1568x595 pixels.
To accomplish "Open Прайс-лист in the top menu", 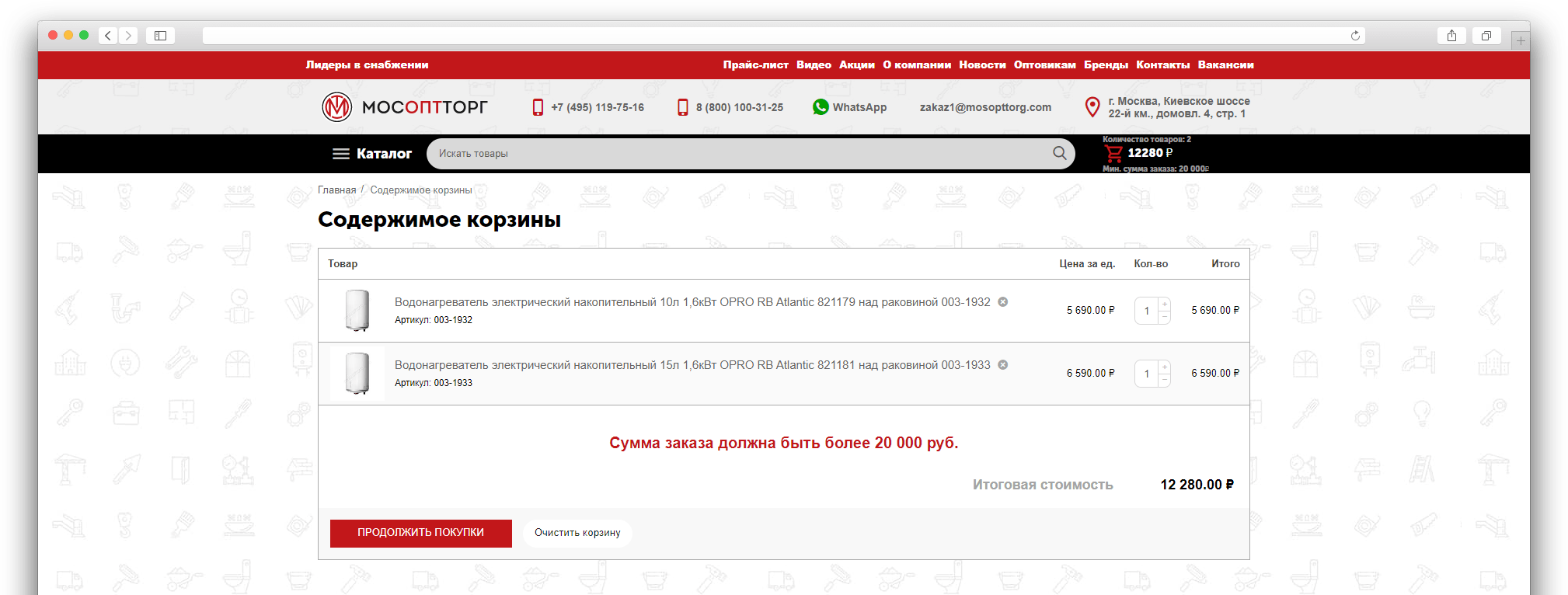I will 755,65.
